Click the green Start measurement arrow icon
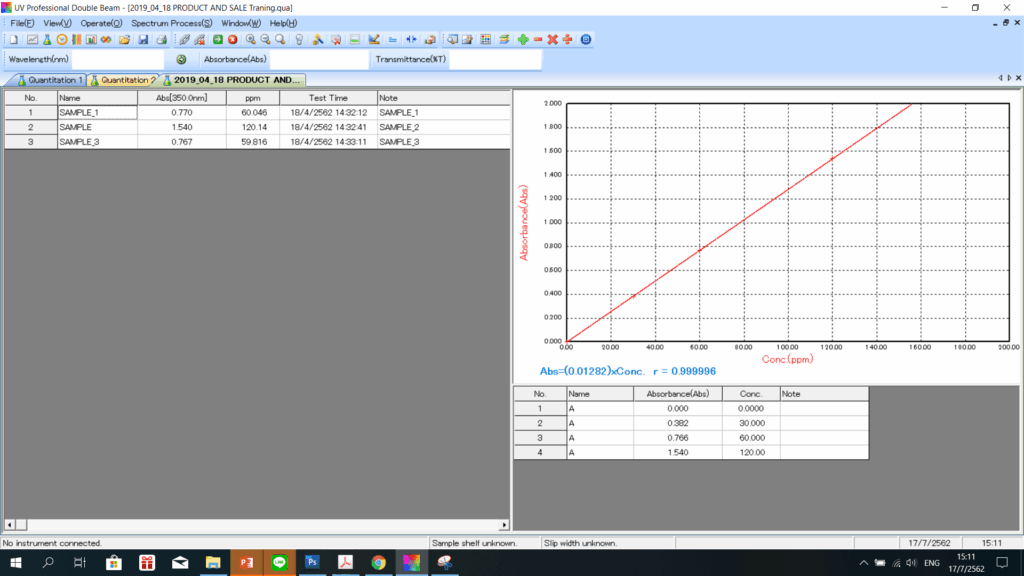The height and width of the screenshot is (576, 1024). pyautogui.click(x=217, y=40)
